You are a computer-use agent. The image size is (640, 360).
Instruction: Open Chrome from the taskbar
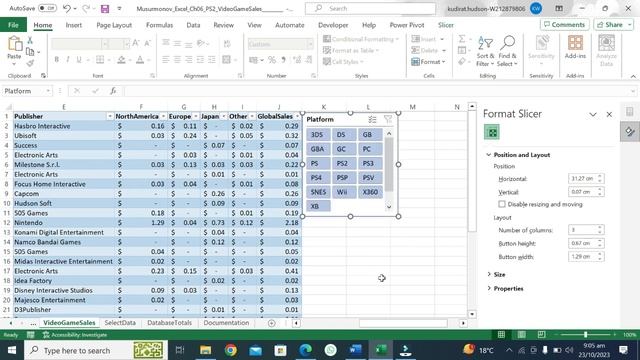(x=231, y=350)
